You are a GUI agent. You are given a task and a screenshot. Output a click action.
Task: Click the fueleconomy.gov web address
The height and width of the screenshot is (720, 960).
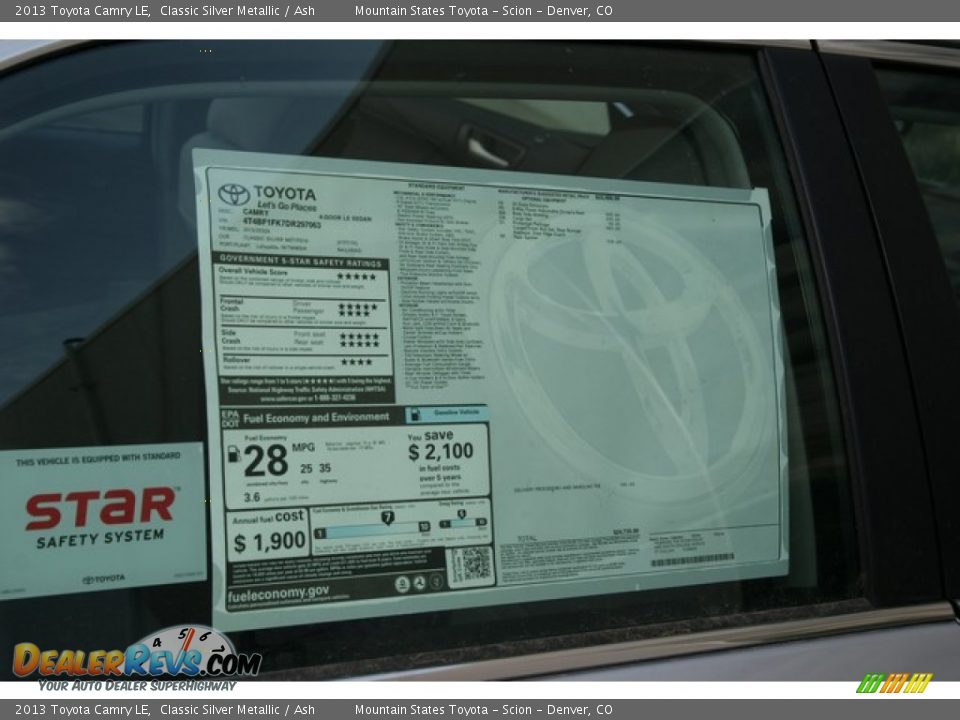pyautogui.click(x=278, y=593)
